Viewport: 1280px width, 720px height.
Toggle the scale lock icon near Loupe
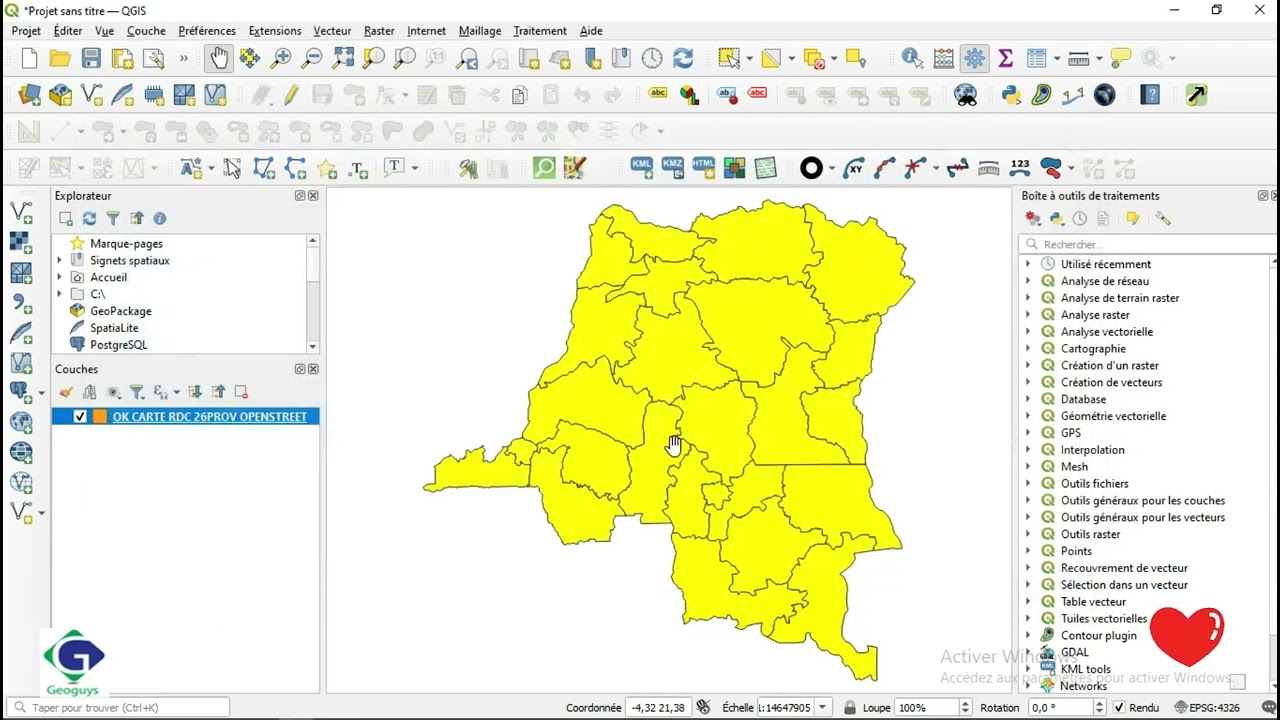point(850,707)
